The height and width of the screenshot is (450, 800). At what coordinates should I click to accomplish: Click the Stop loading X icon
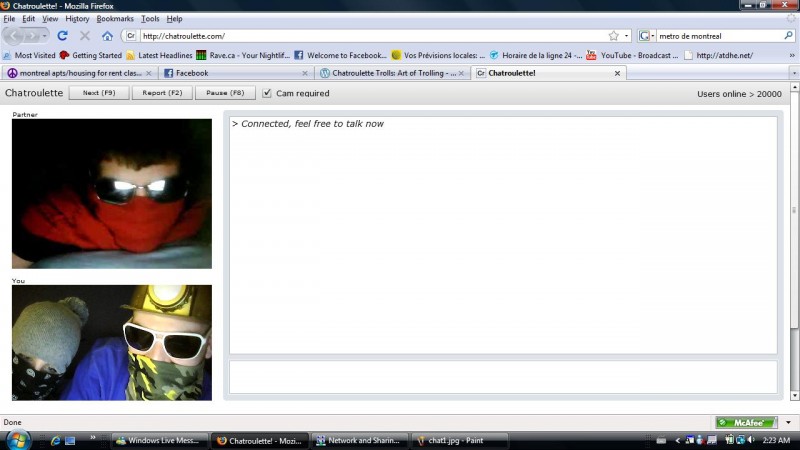pyautogui.click(x=85, y=36)
